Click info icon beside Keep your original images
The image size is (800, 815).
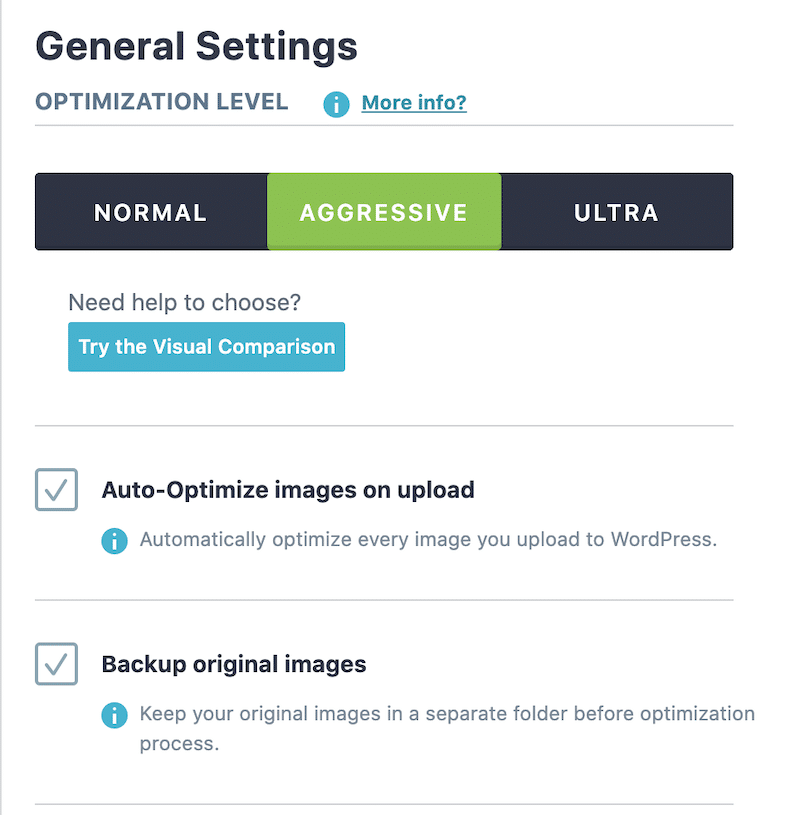(114, 715)
